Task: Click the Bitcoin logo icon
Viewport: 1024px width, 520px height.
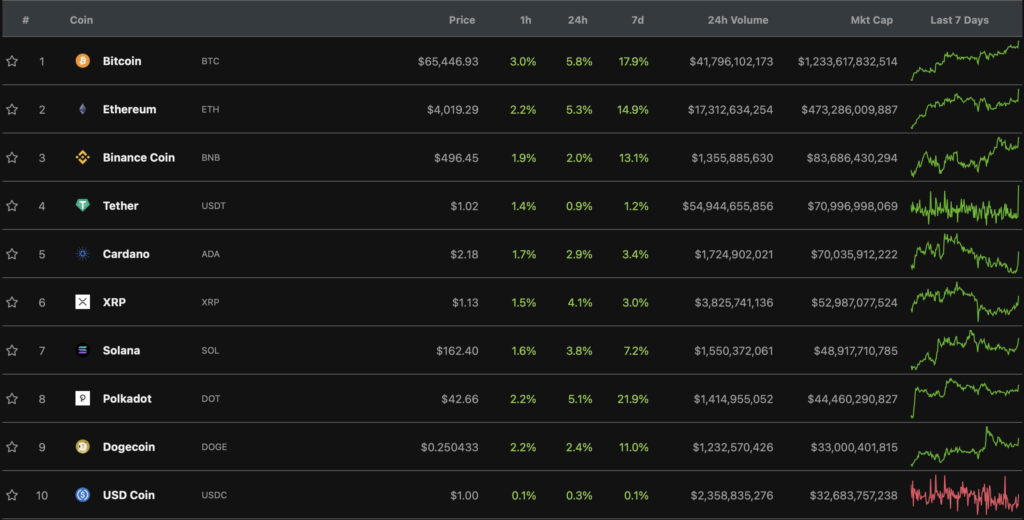Action: [82, 61]
